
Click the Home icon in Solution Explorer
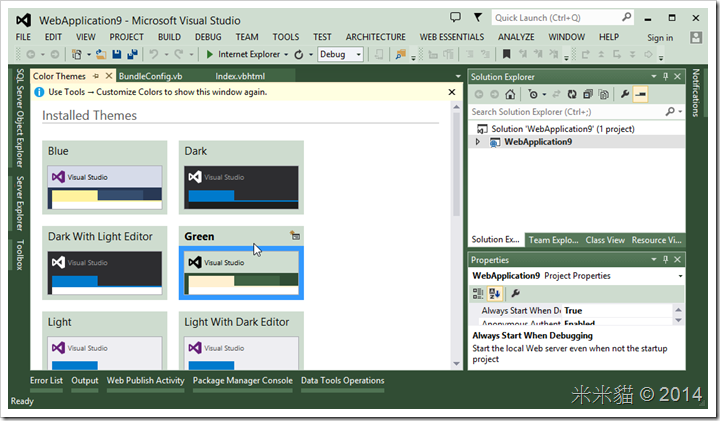point(510,95)
